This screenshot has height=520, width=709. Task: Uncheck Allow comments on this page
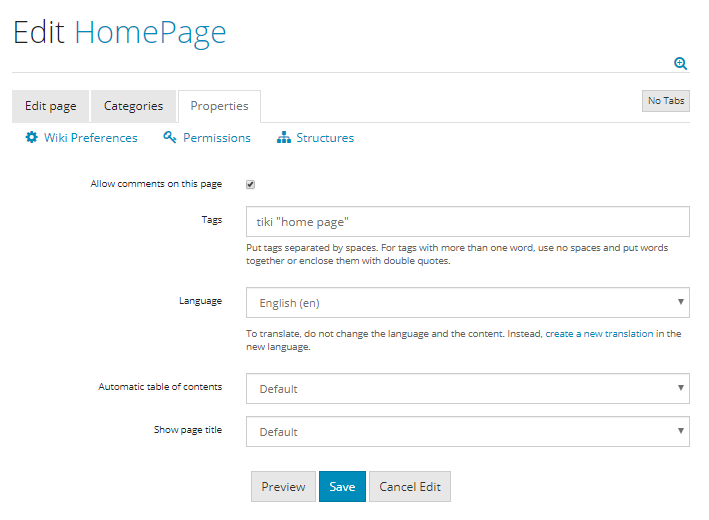pos(251,184)
